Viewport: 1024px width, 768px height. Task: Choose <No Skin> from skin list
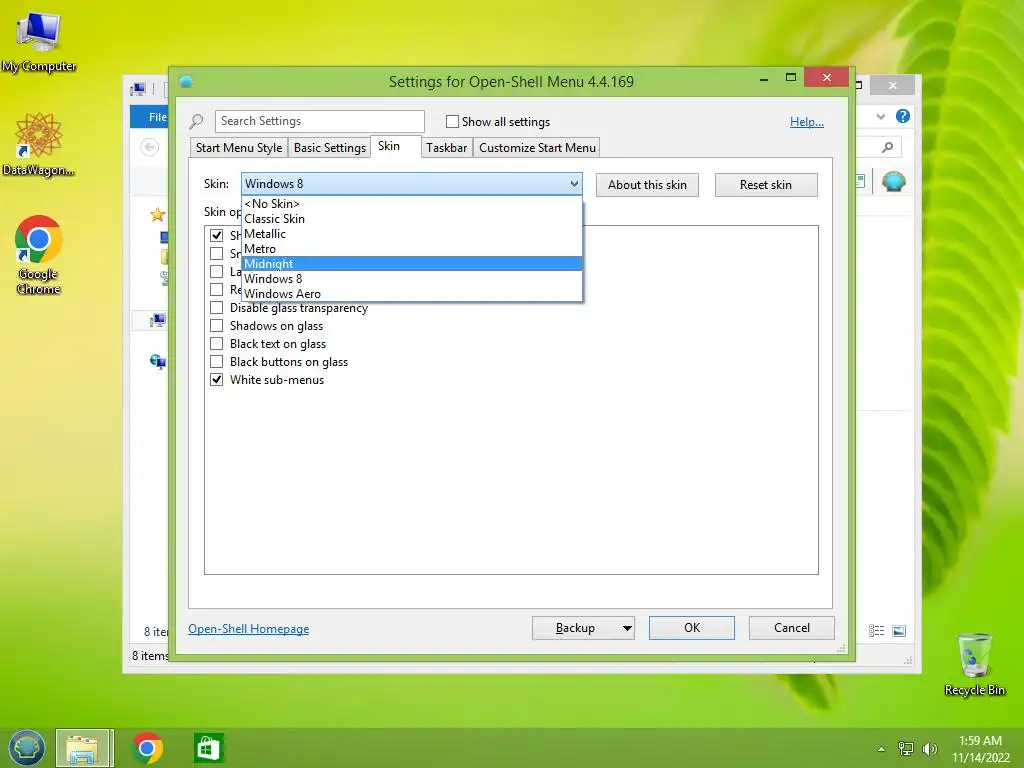tap(411, 204)
